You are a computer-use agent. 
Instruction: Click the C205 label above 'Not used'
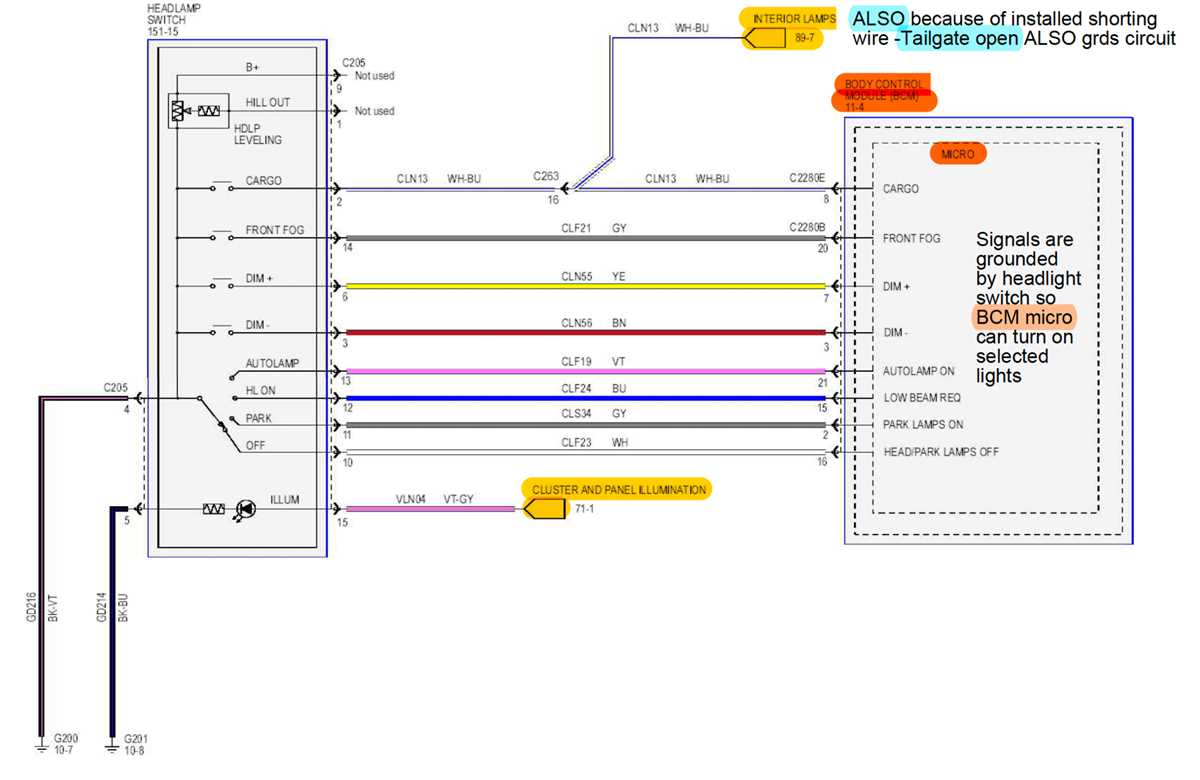pos(356,62)
